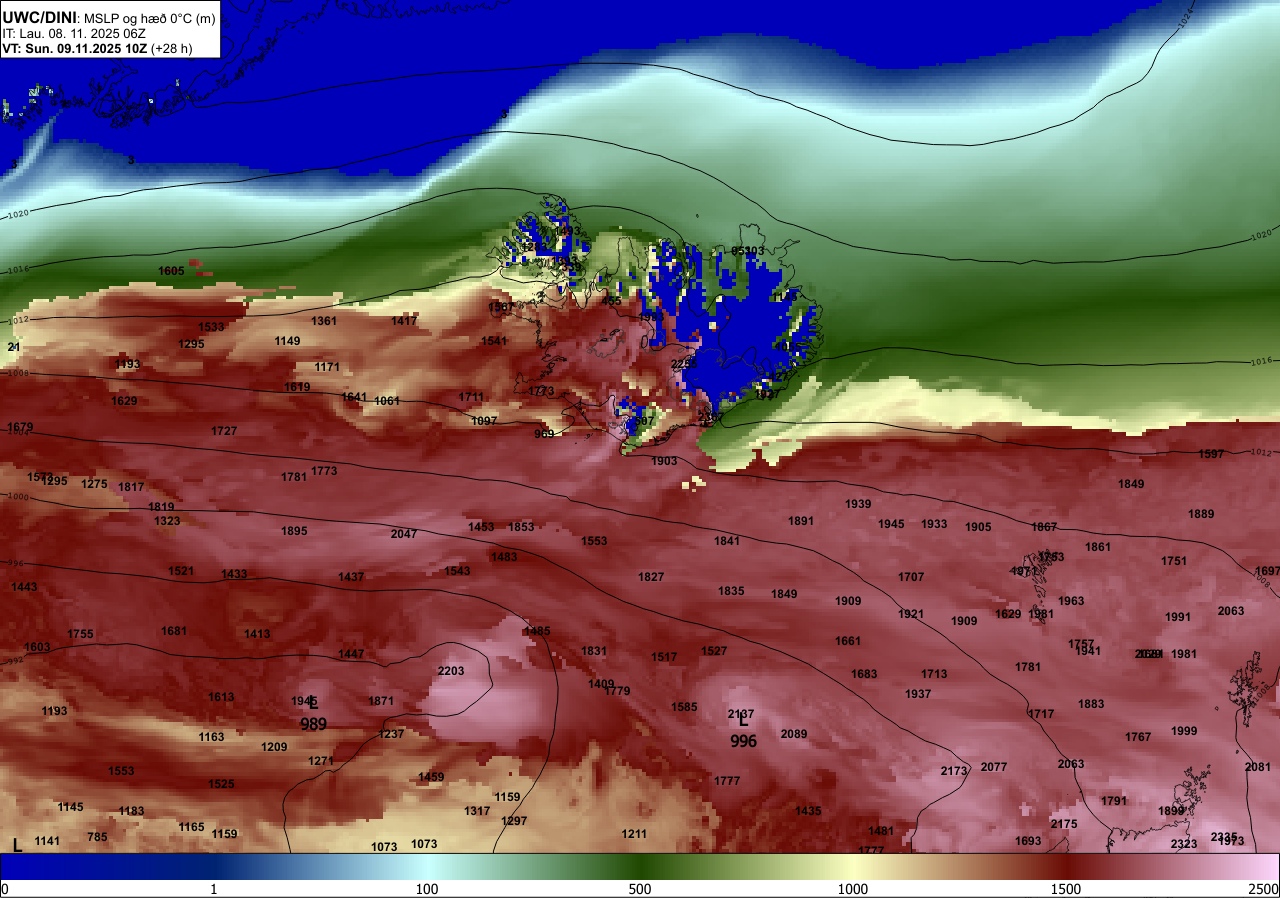Click the freezing level value 1417
Screen dimensions: 1280x898
[404, 321]
